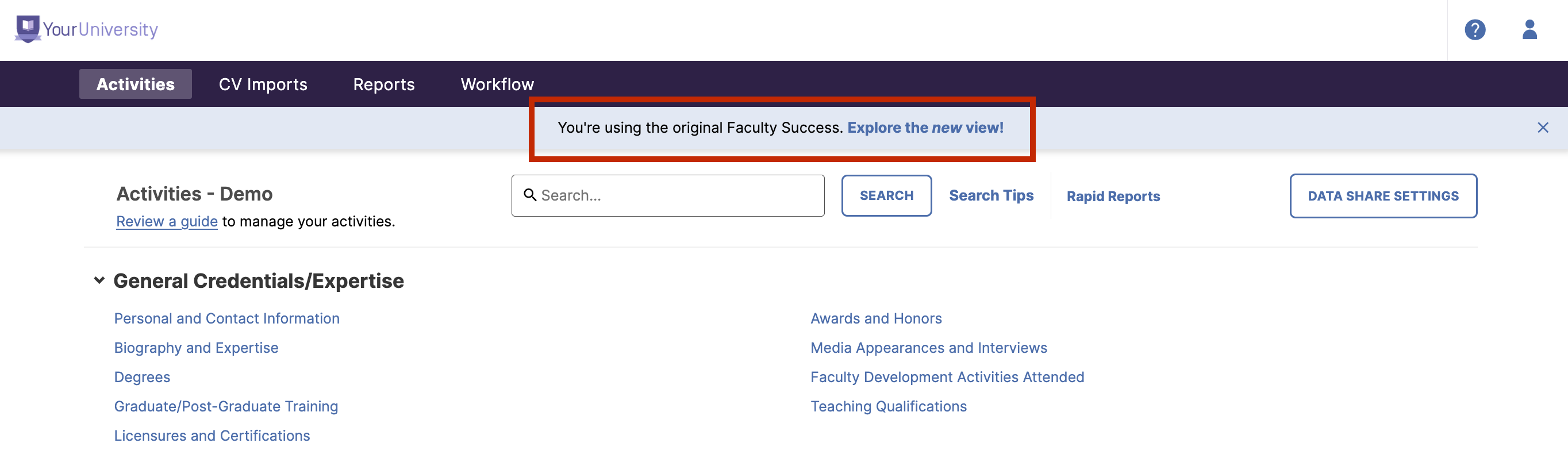Open the Degrees activity link

coord(142,377)
